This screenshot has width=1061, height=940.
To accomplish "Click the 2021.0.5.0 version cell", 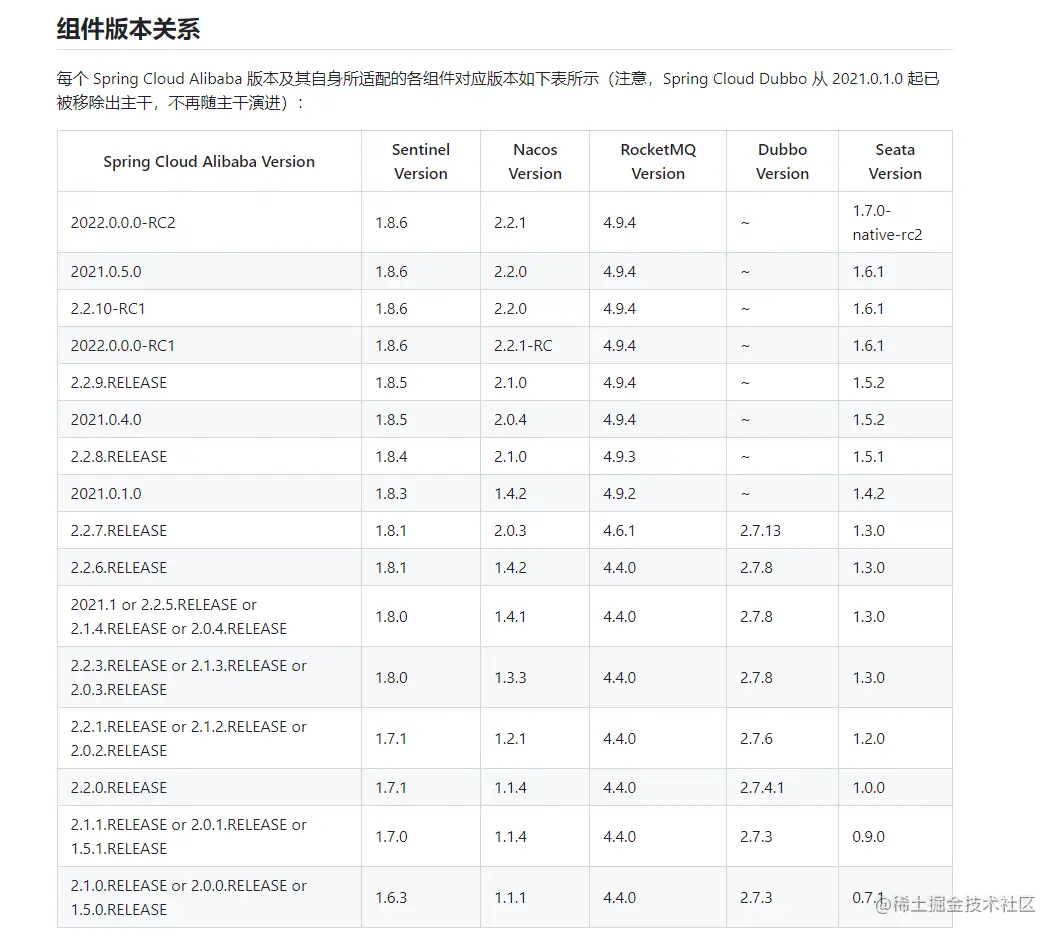I will click(x=106, y=271).
